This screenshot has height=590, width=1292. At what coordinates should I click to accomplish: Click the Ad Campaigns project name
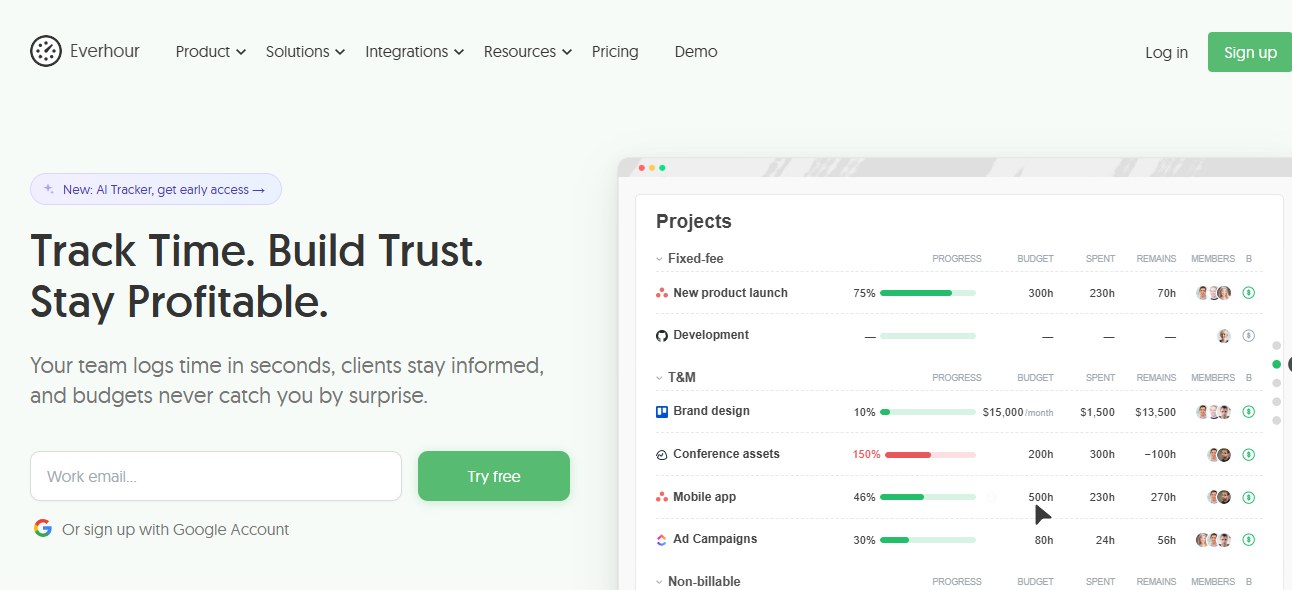click(715, 539)
